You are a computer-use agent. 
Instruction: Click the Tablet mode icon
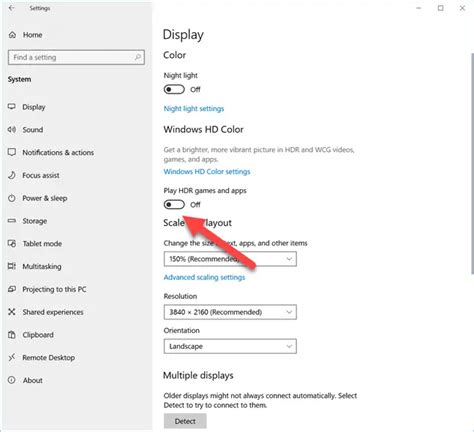(x=12, y=244)
